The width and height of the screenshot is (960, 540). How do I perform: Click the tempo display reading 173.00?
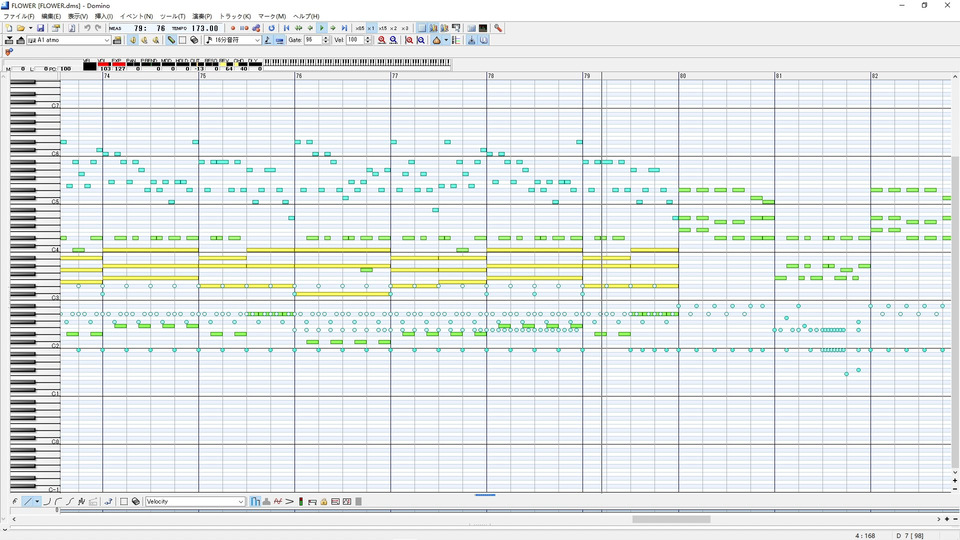pos(205,28)
